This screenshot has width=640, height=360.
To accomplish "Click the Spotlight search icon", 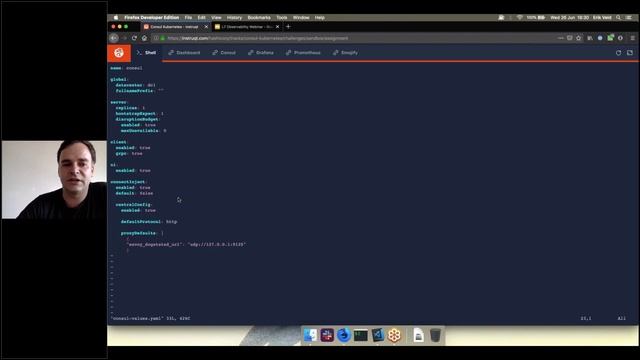I will click(x=618, y=18).
